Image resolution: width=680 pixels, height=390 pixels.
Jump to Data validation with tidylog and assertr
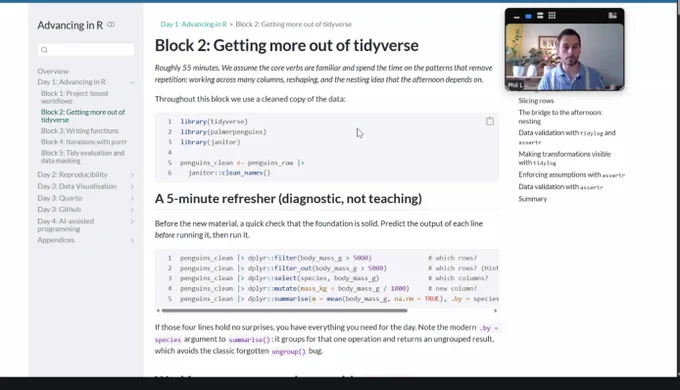(x=566, y=137)
